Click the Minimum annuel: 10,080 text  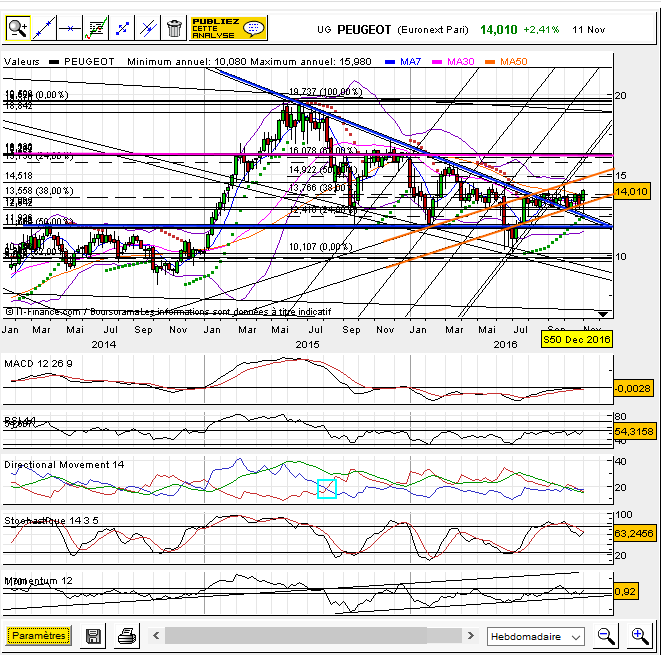tap(188, 62)
